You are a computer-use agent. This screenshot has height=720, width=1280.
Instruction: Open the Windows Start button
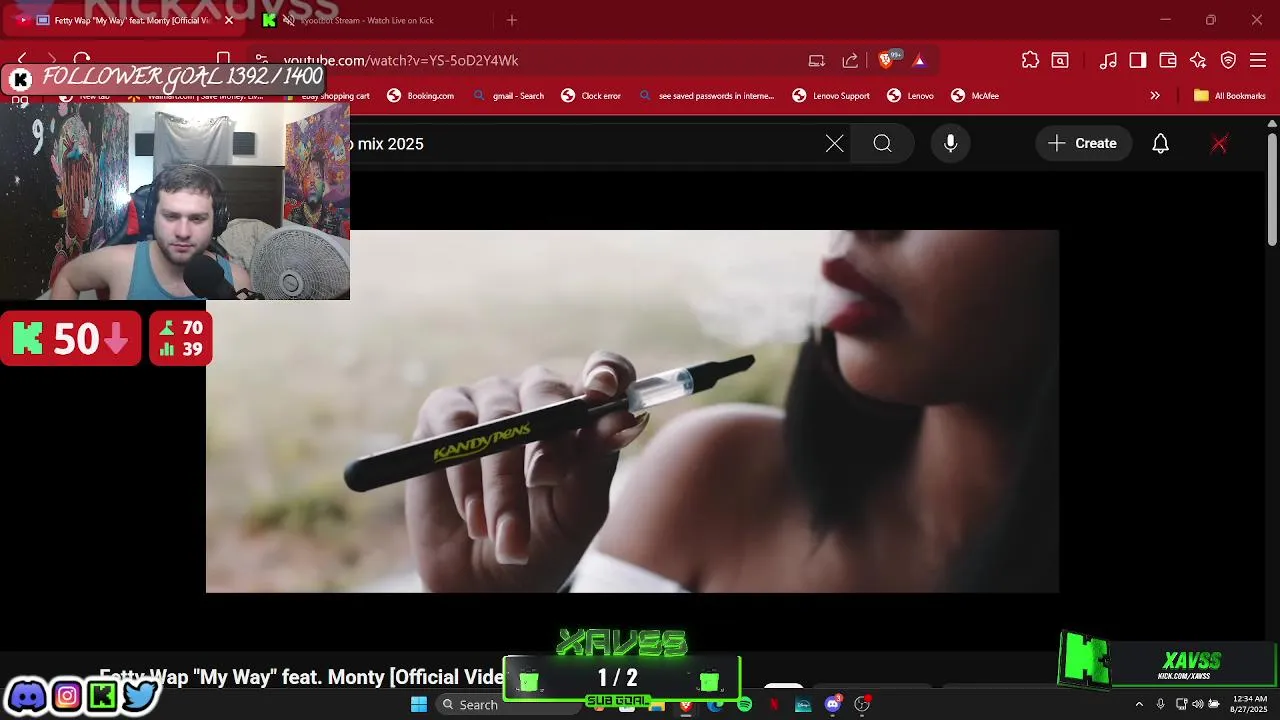(419, 705)
